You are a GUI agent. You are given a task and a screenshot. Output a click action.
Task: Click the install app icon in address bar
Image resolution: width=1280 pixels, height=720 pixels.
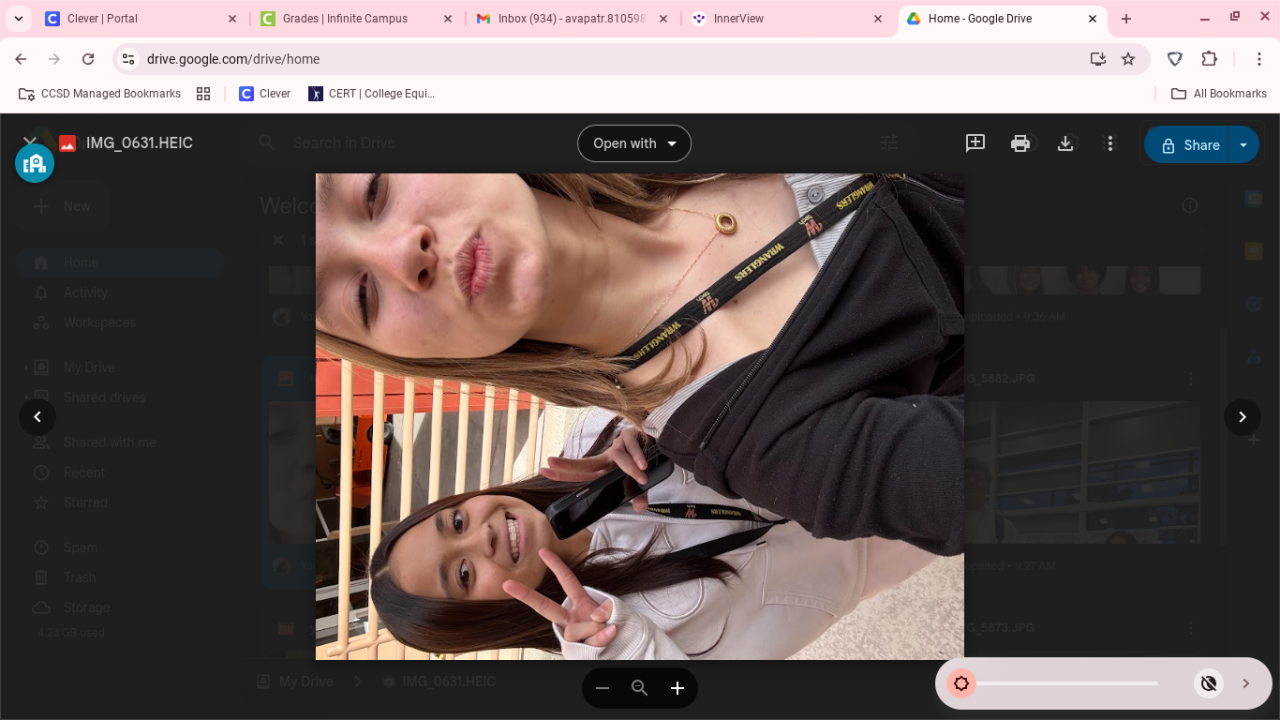tap(1098, 59)
